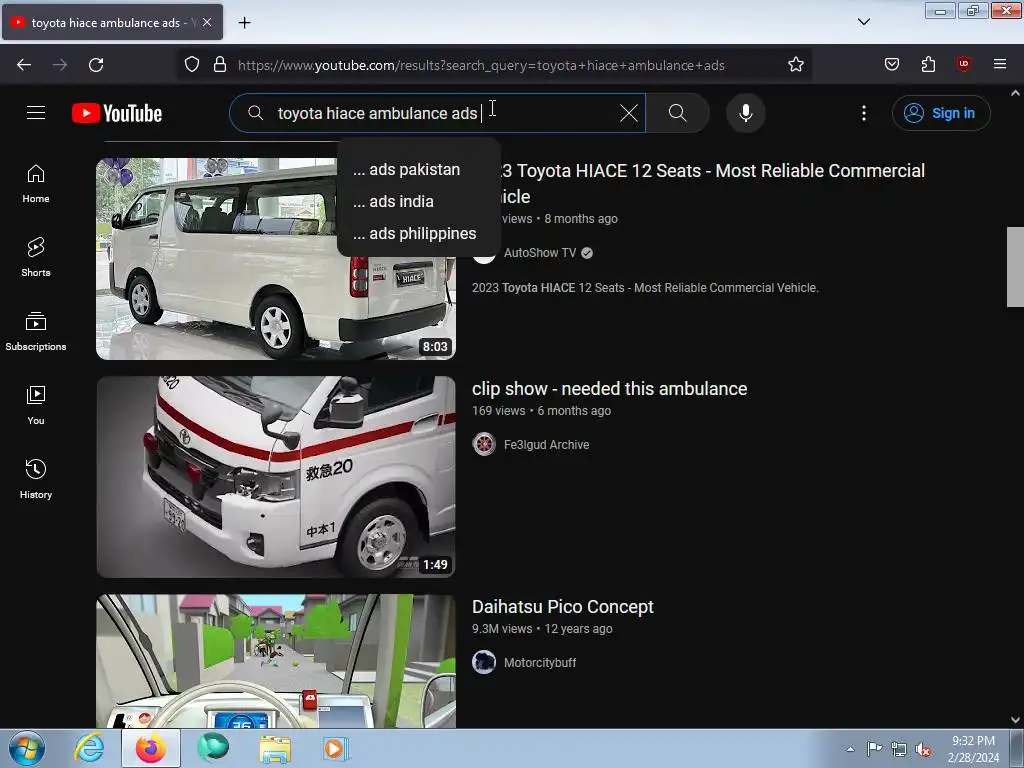Click Sign in button
This screenshot has width=1024, height=768.
tap(941, 113)
